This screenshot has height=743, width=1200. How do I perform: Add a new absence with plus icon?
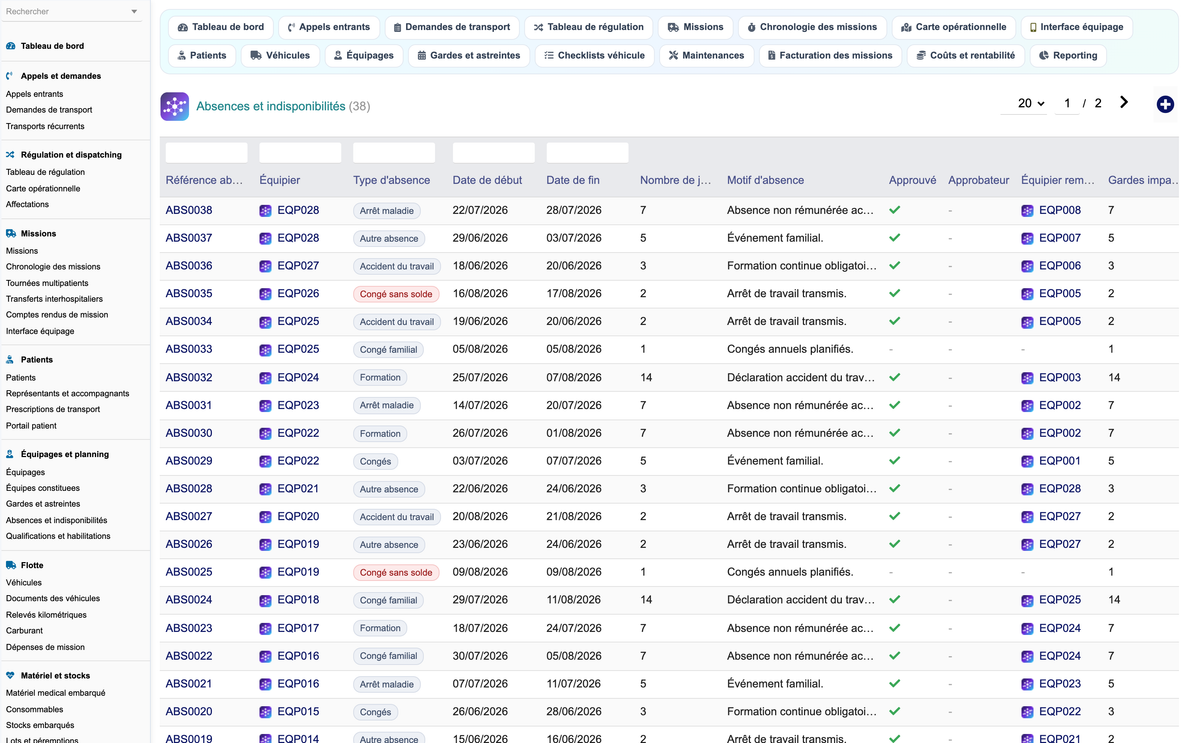[x=1165, y=104]
